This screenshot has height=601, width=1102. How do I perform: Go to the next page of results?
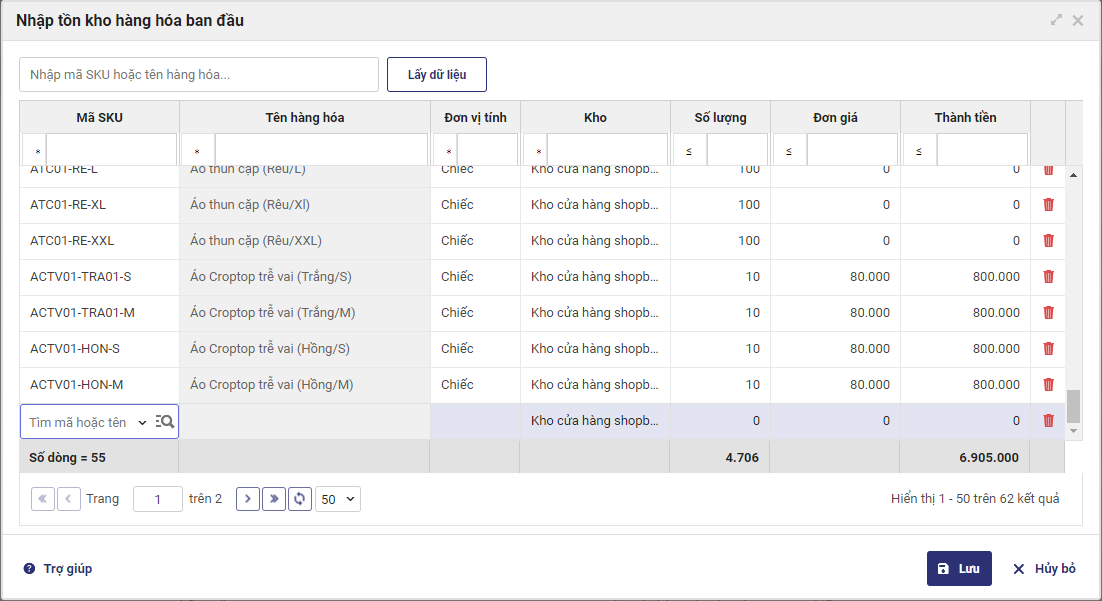coord(248,499)
